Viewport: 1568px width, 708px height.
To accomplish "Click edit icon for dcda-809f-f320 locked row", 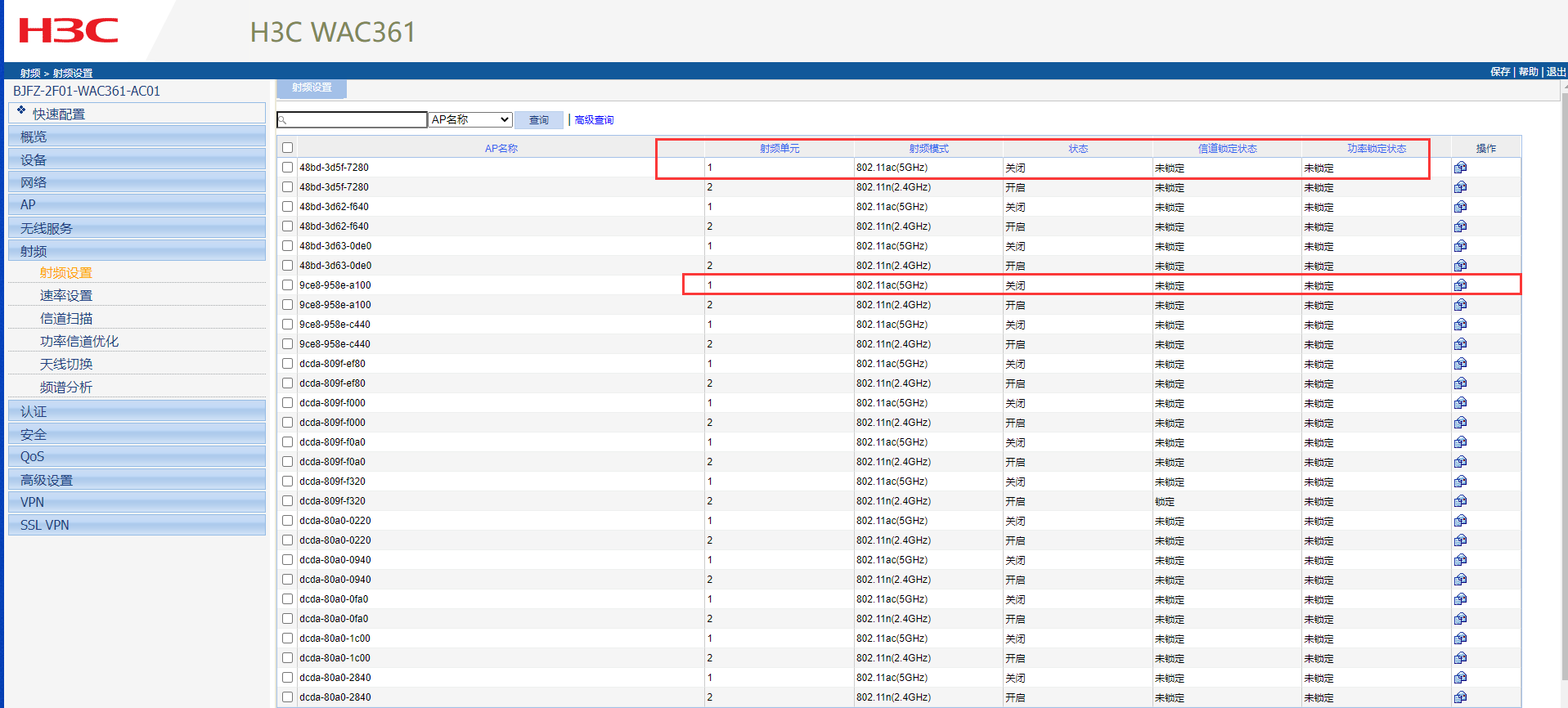I will click(1460, 501).
